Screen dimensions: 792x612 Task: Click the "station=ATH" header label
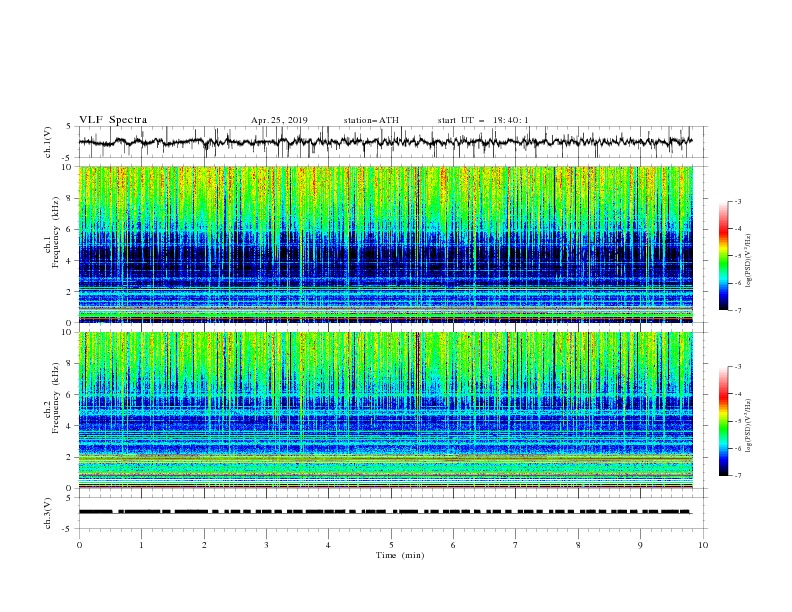[371, 120]
